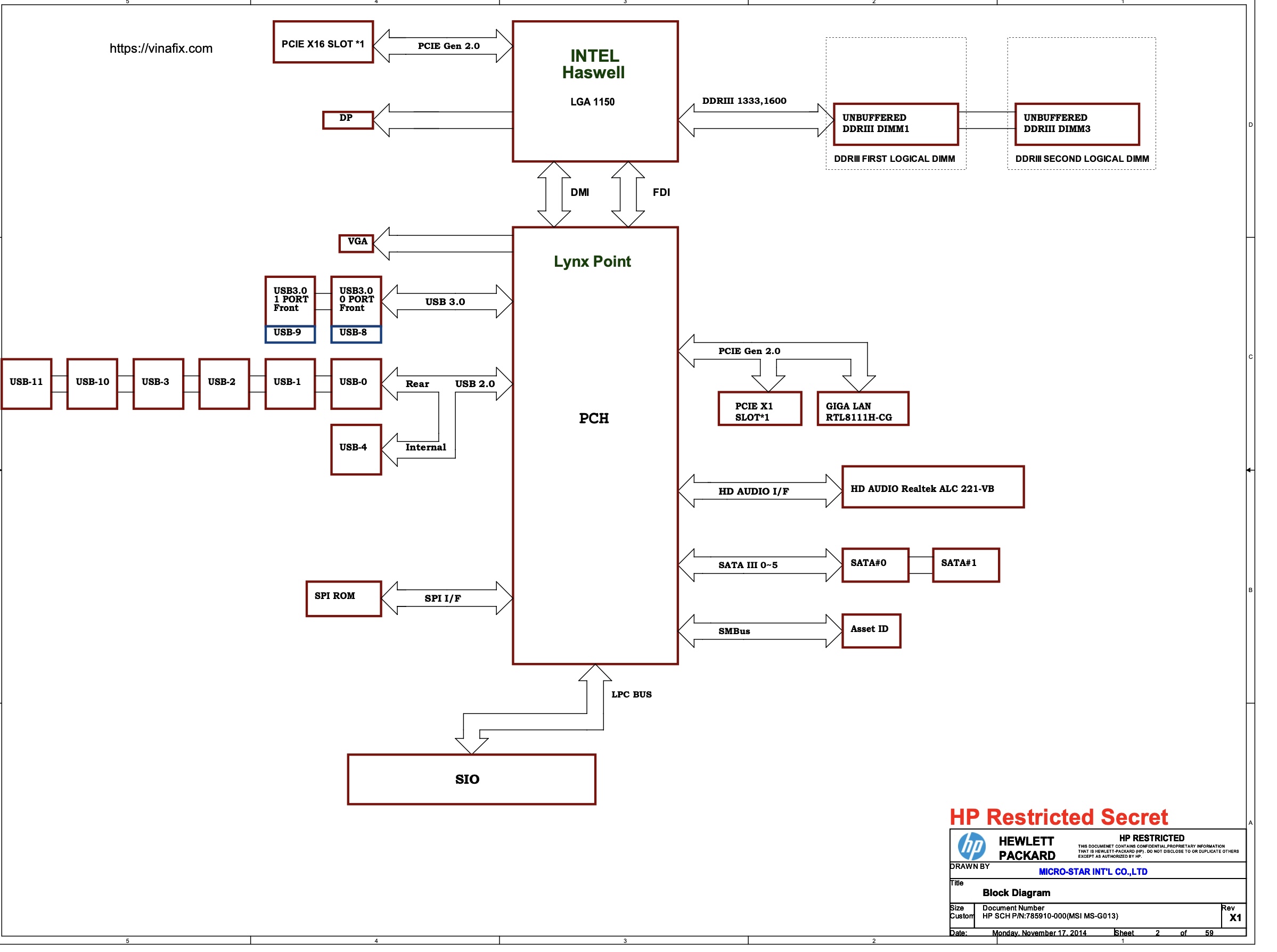Screen dimensions: 1277x952
Task: Click the SPI I/F arrow label
Action: [x=443, y=598]
